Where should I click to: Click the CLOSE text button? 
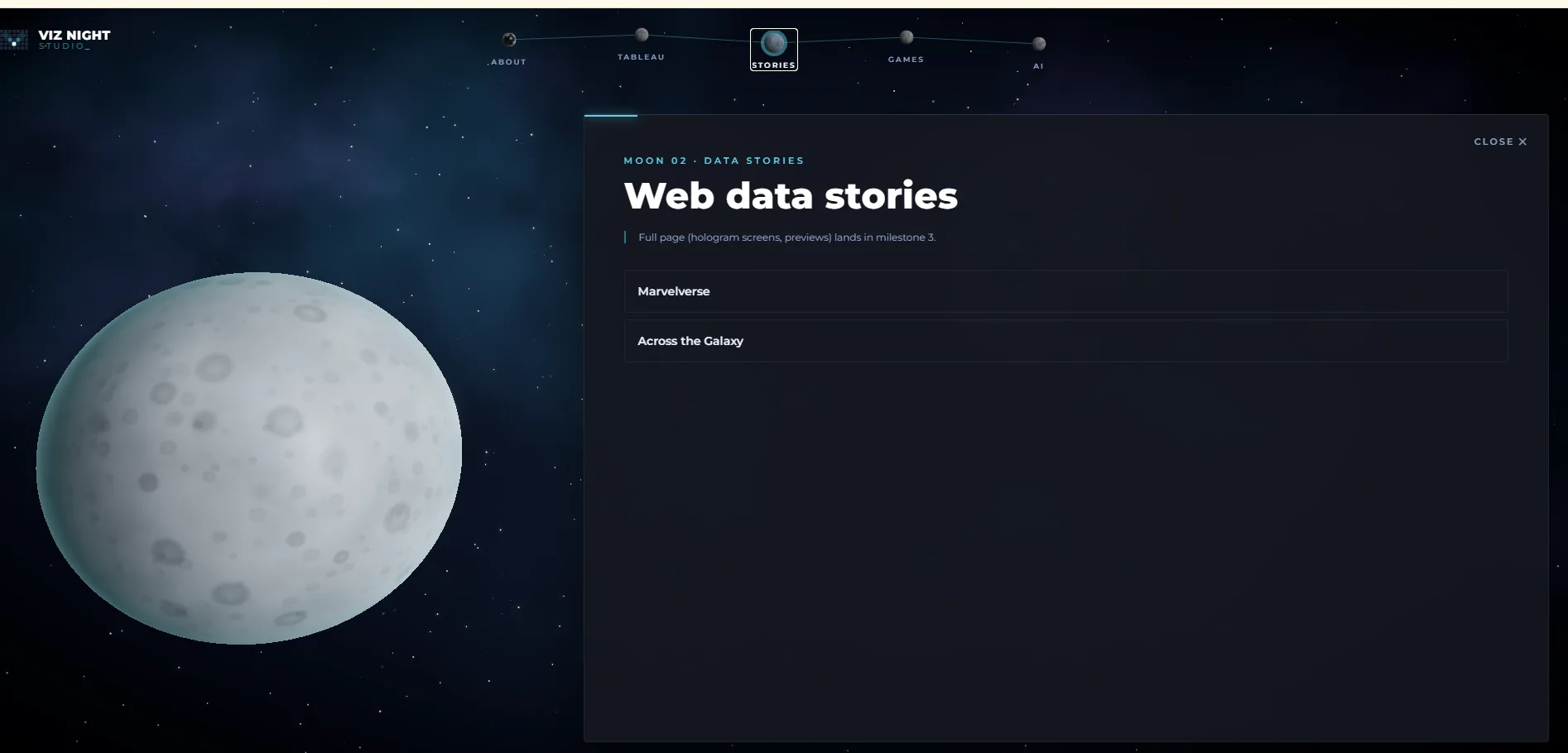coord(1493,141)
